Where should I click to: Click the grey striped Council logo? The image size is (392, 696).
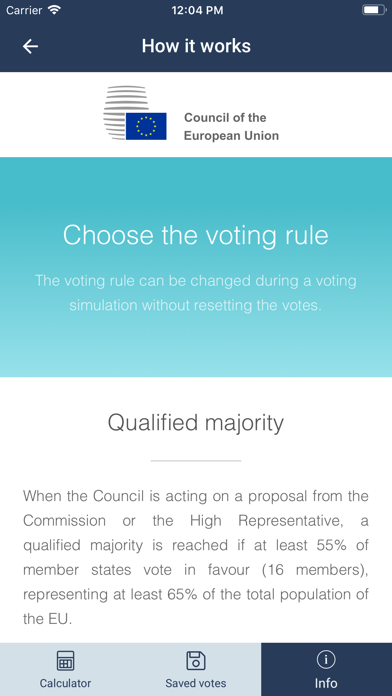125,112
